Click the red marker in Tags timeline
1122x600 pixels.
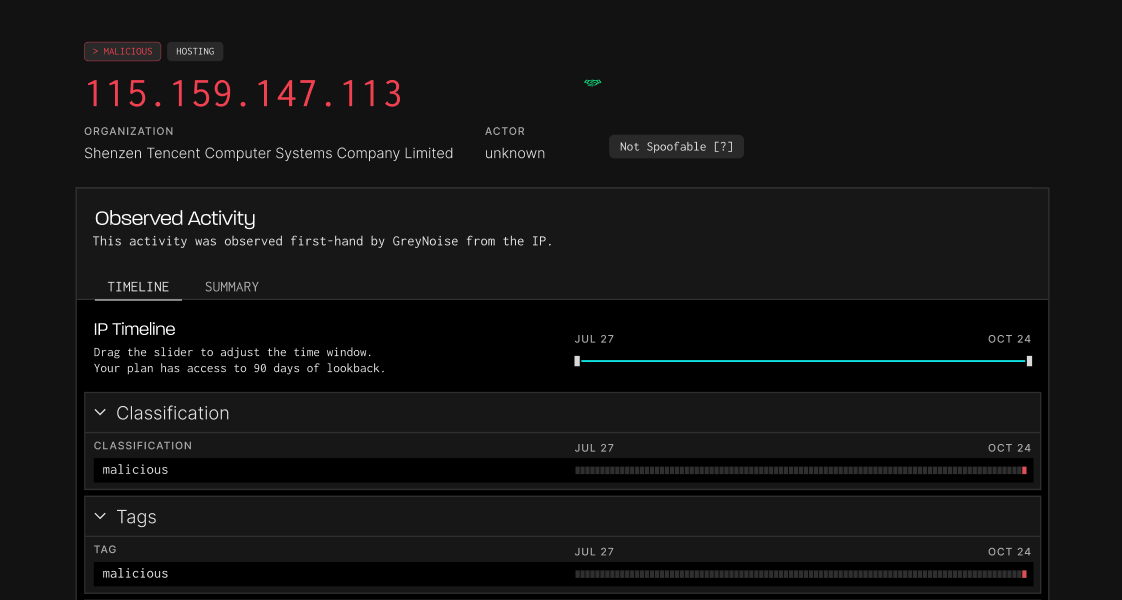point(1025,574)
